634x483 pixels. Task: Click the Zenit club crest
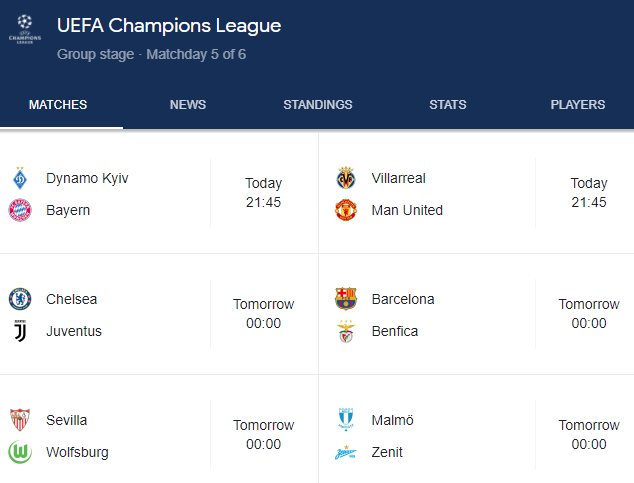pyautogui.click(x=346, y=452)
